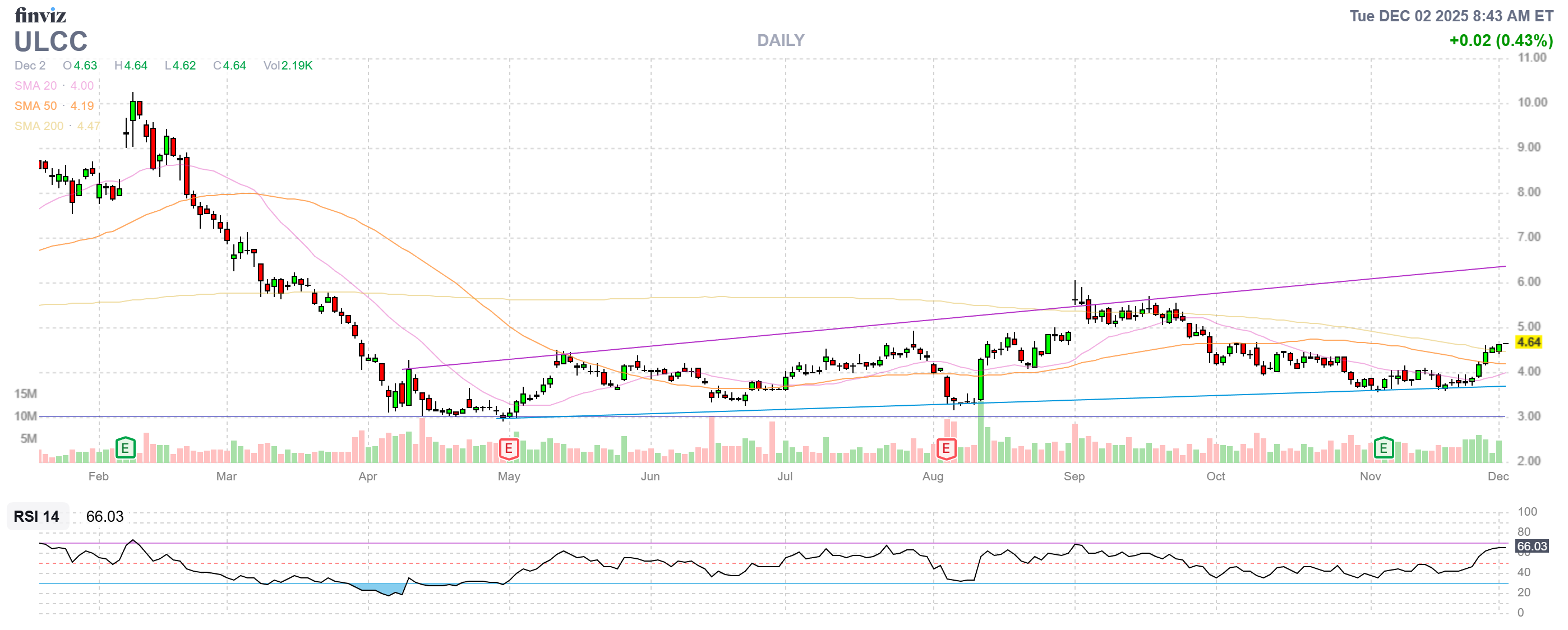This screenshot has height=630, width=1568.
Task: Toggle the SMA 200 indicator label
Action: 38,126
